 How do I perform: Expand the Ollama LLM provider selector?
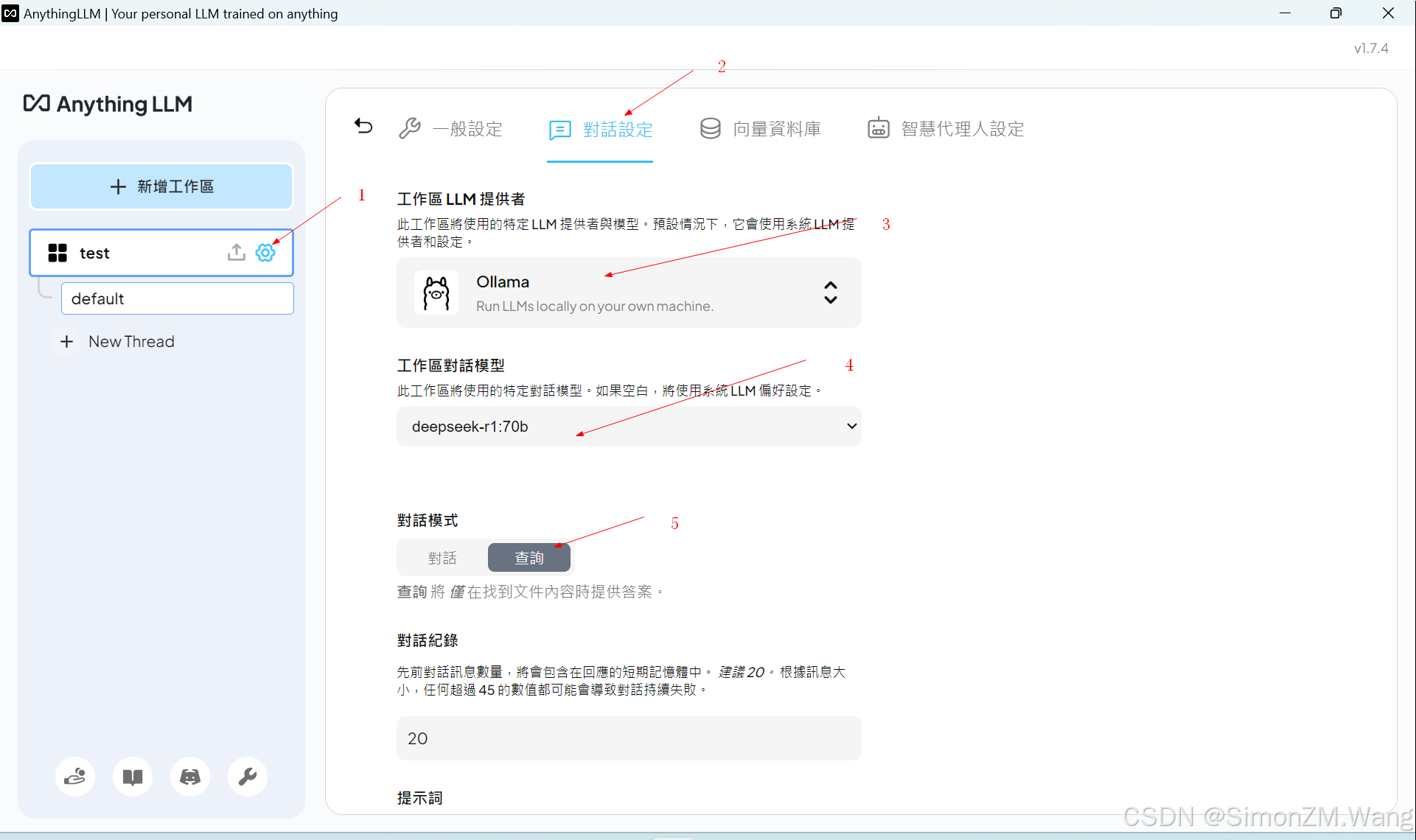pos(628,293)
